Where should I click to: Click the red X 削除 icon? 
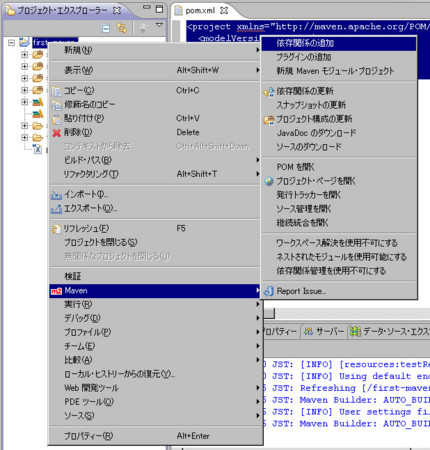pos(56,133)
